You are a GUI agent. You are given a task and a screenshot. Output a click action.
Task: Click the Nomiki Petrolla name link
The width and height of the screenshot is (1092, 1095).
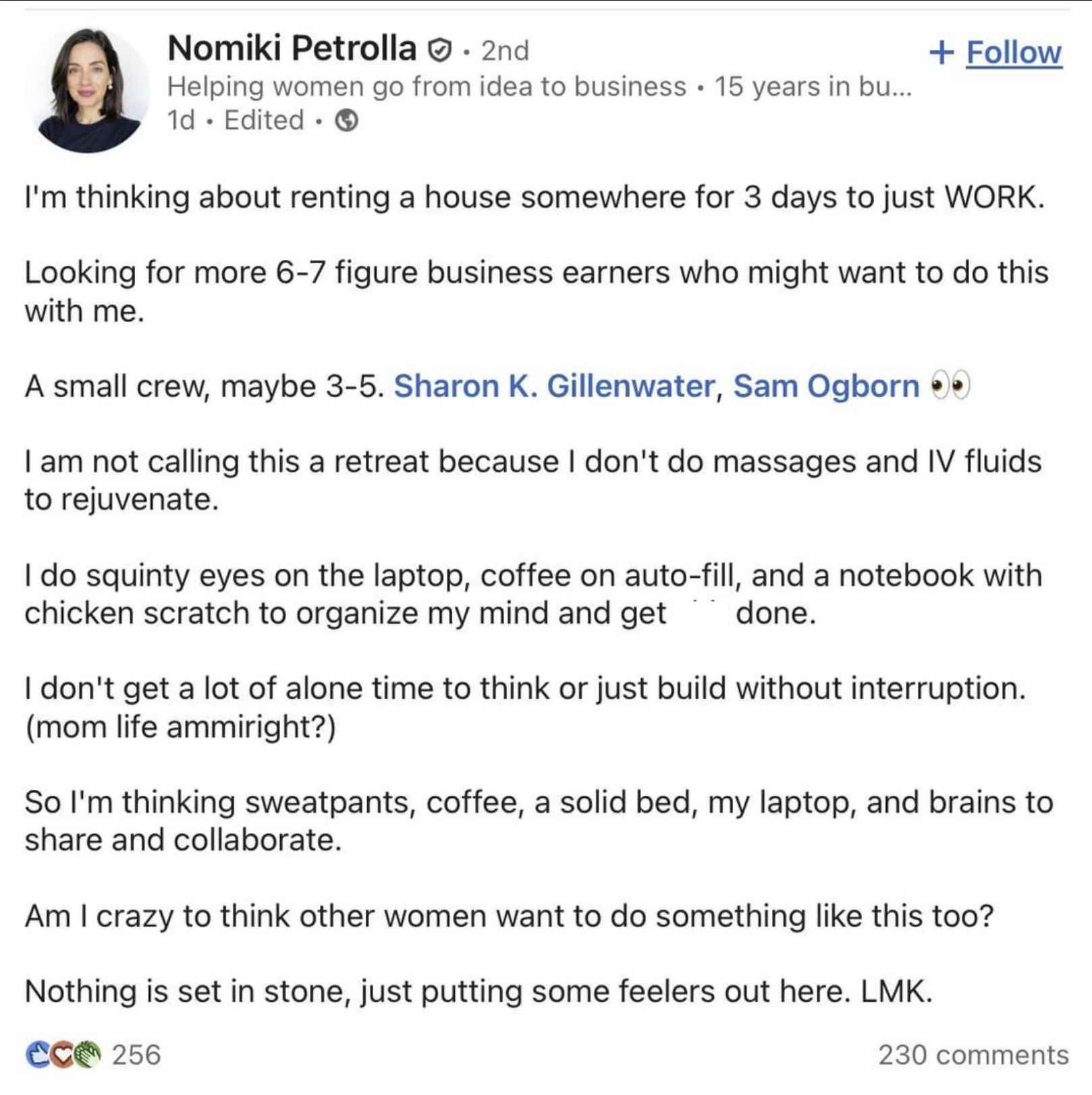292,49
